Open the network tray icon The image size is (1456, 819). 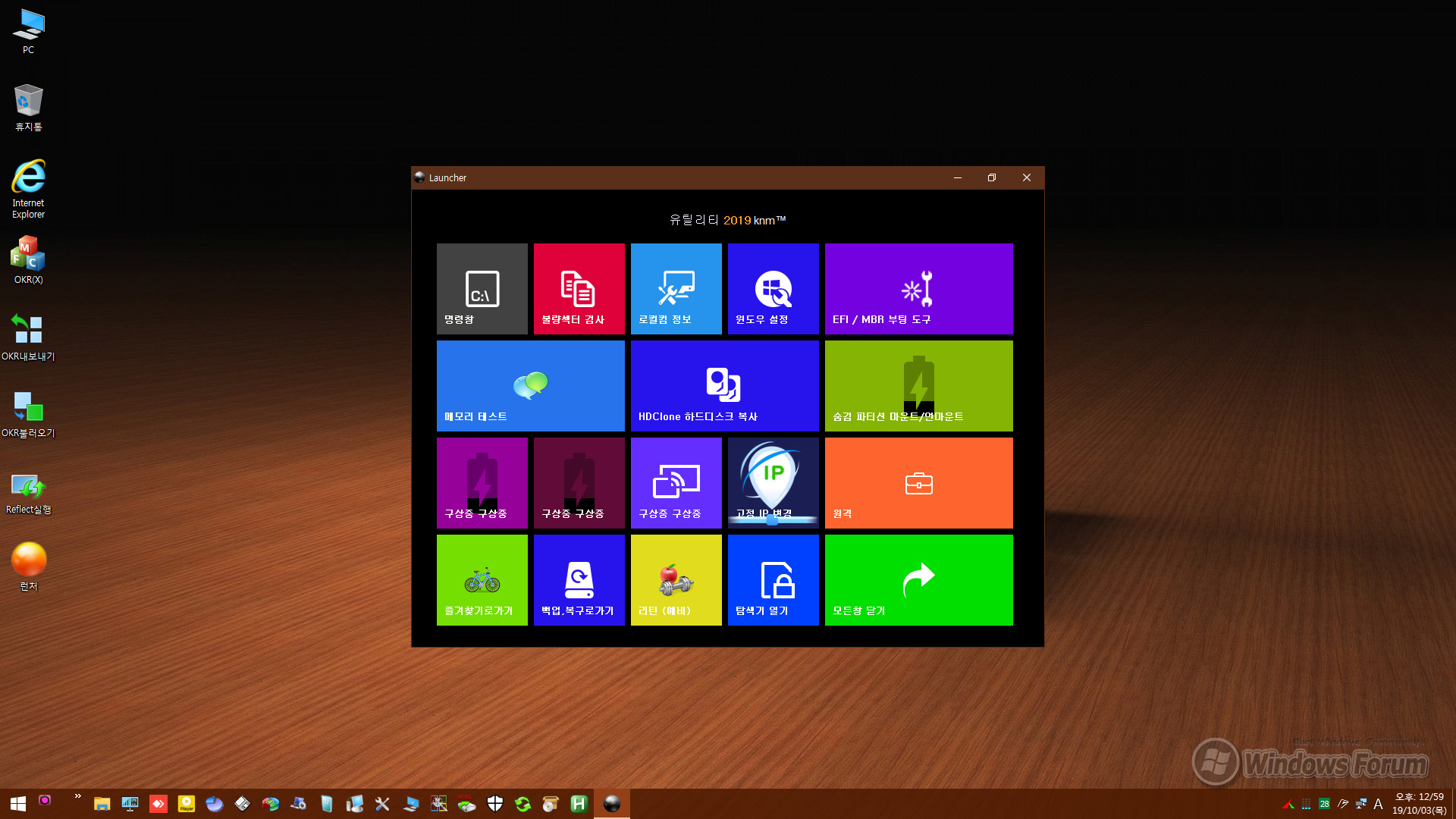1361,804
